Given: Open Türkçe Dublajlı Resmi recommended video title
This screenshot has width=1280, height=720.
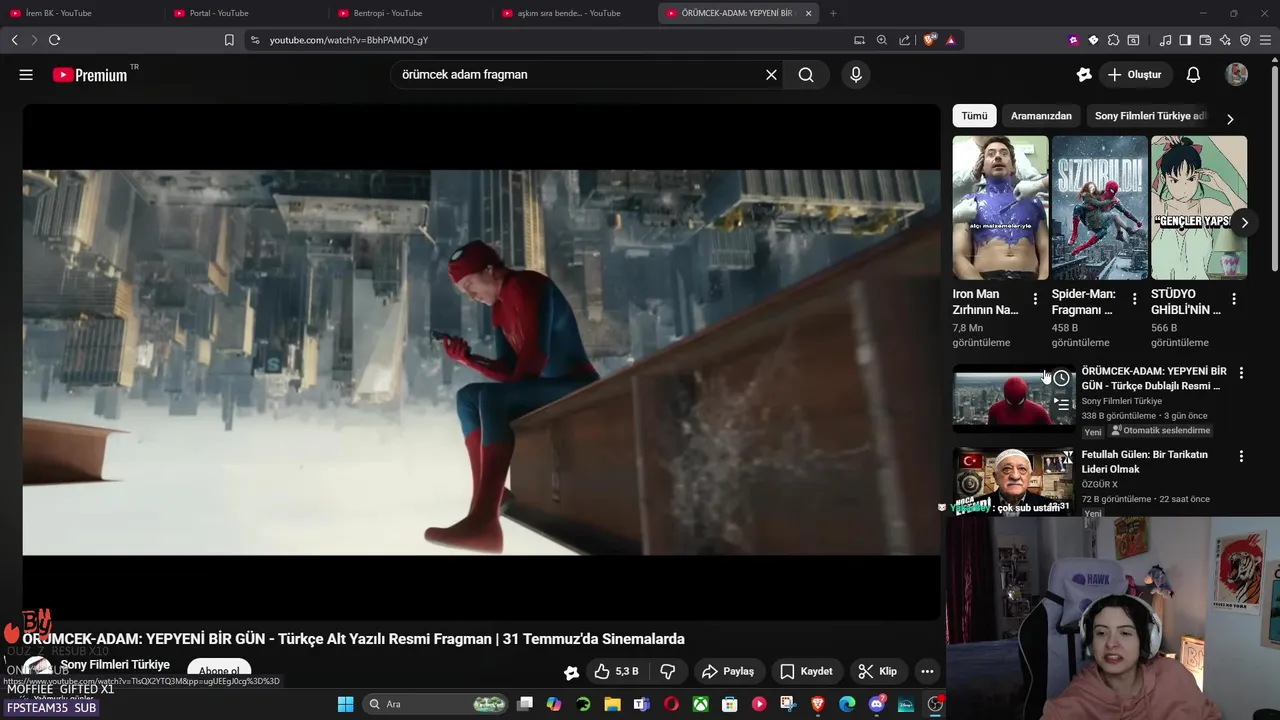Looking at the screenshot, I should [x=1154, y=378].
